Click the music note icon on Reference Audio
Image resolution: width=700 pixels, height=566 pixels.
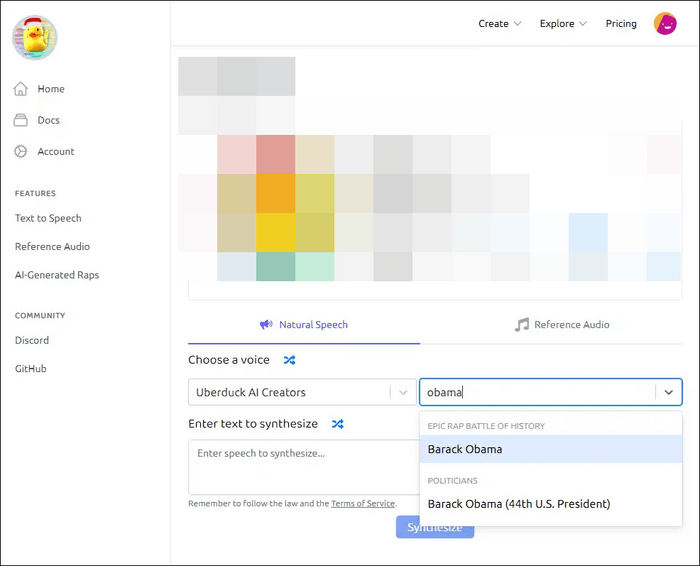[x=521, y=325]
